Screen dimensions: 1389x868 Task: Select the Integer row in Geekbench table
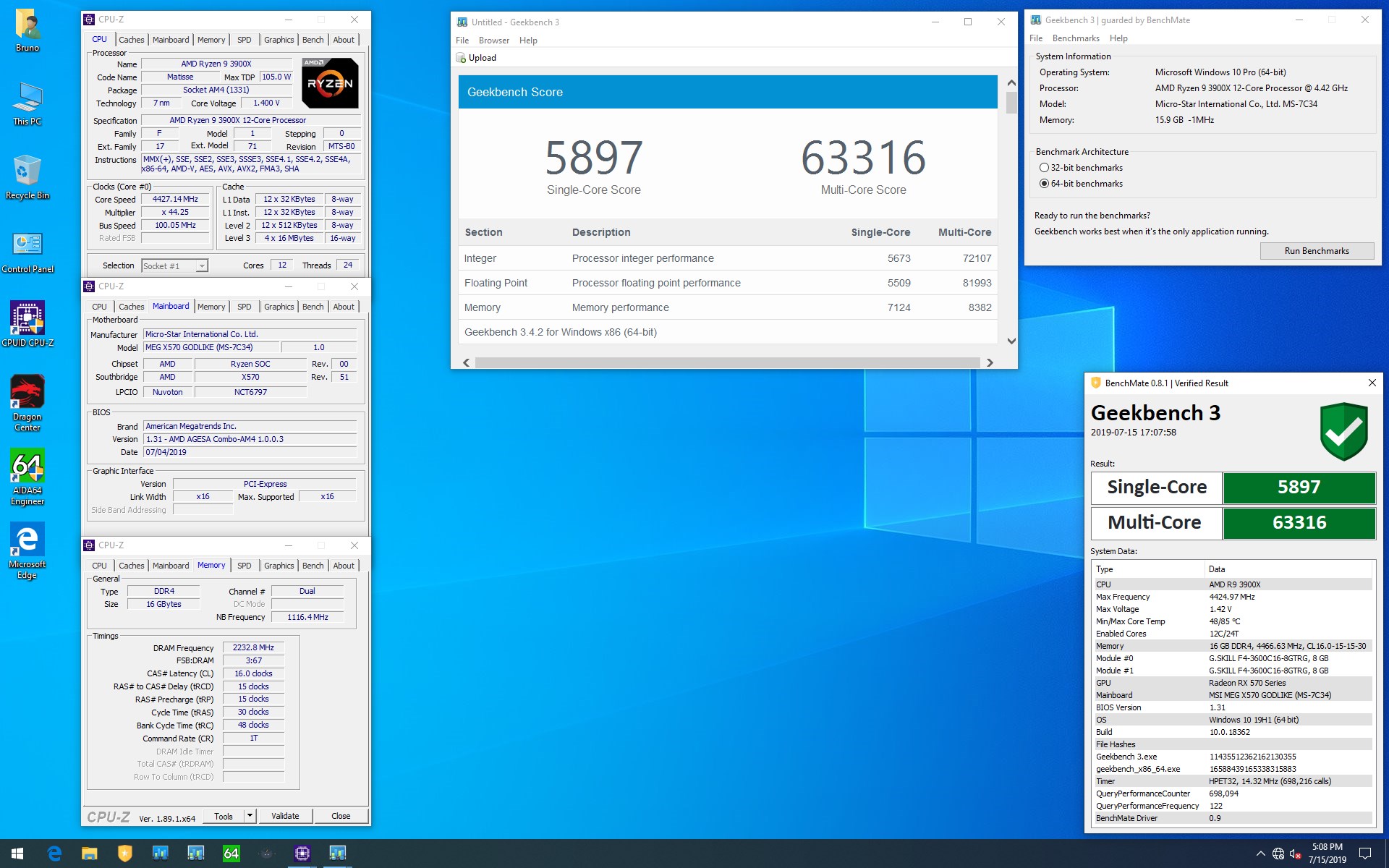(728, 258)
